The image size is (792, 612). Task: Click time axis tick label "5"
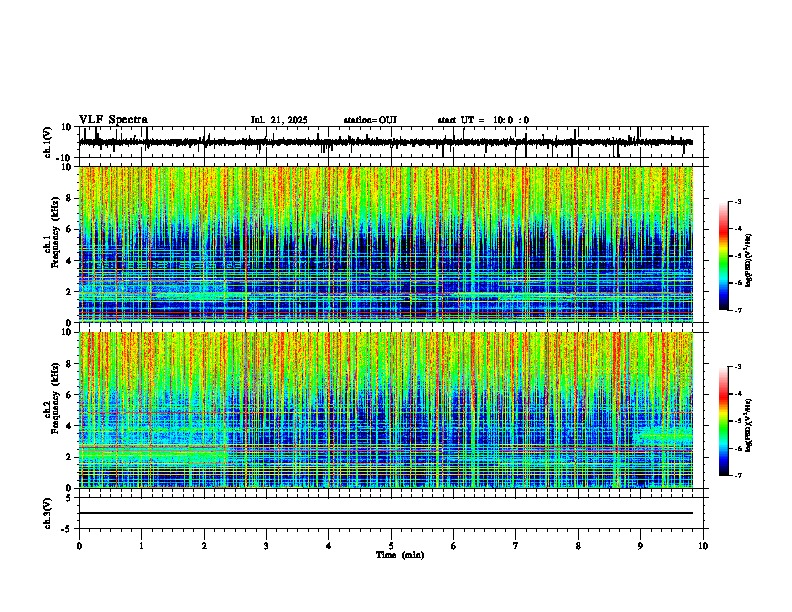[x=391, y=546]
